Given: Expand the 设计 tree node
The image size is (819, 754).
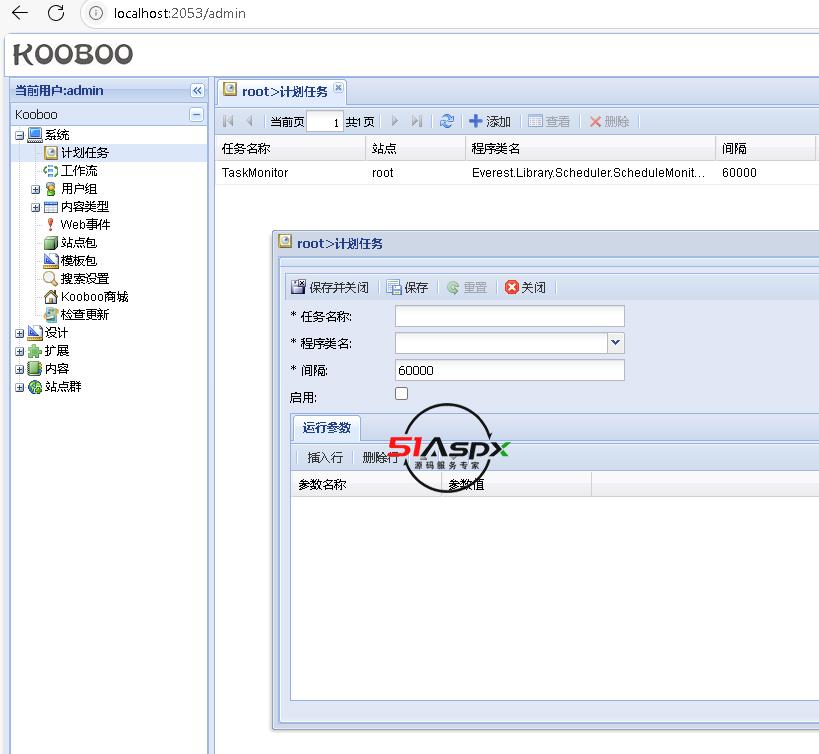Looking at the screenshot, I should (19, 333).
